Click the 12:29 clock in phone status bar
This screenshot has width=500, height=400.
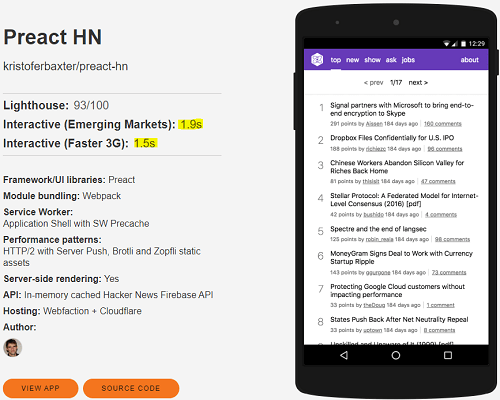(477, 44)
